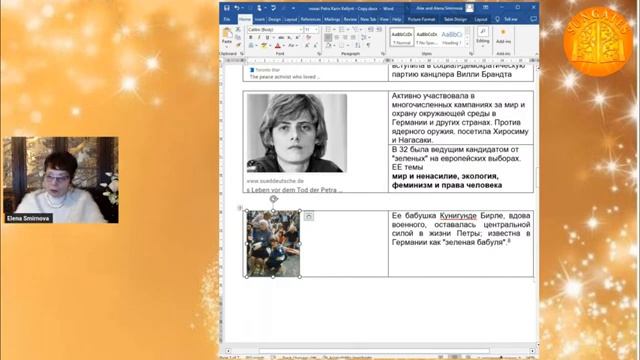This screenshot has width=640, height=360.
Task: Select the Heading 1 style
Action: pyautogui.click(x=451, y=37)
